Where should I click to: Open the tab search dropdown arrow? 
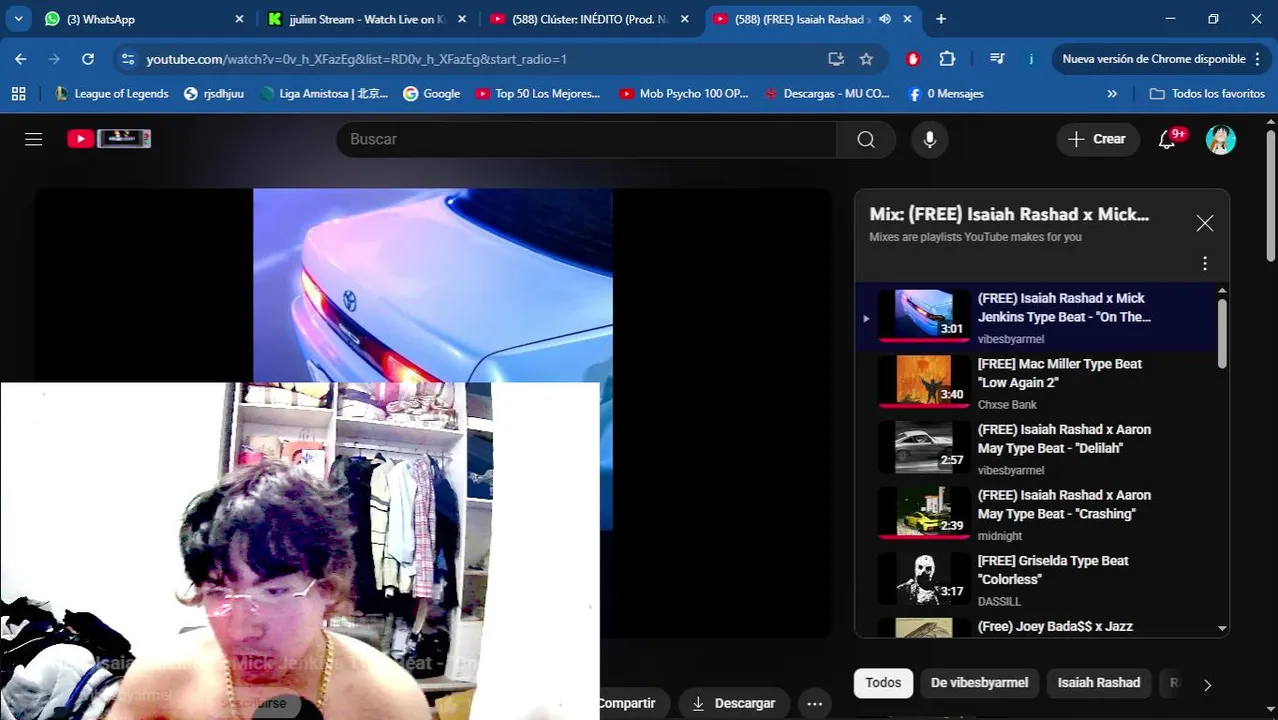click(x=18, y=19)
